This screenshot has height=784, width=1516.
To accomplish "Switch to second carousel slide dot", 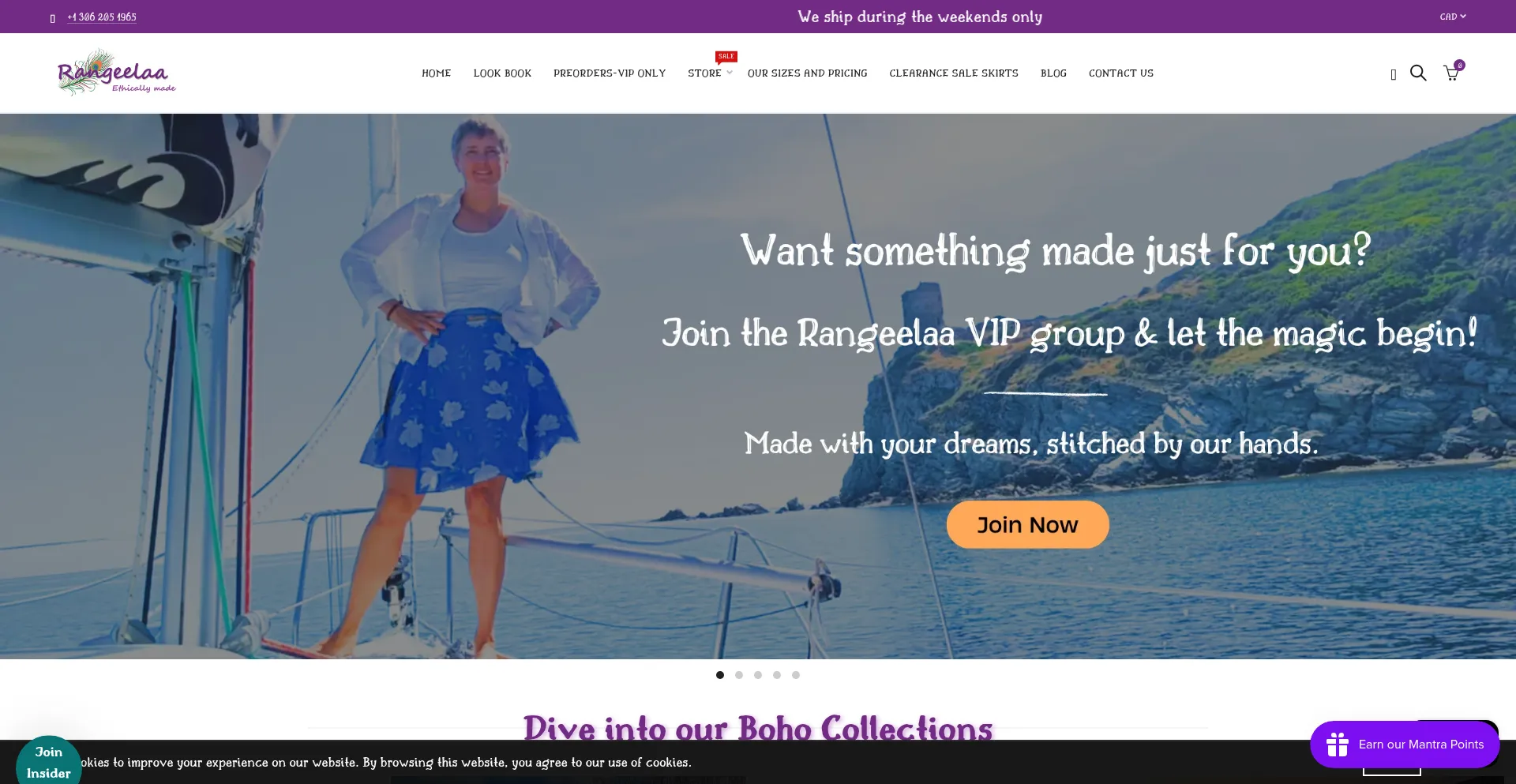I will 739,675.
